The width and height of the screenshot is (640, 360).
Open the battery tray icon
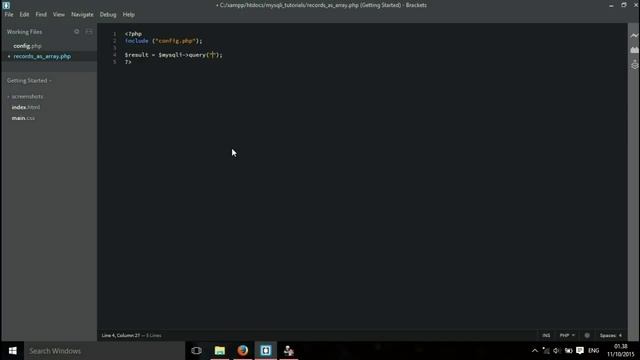click(568, 351)
